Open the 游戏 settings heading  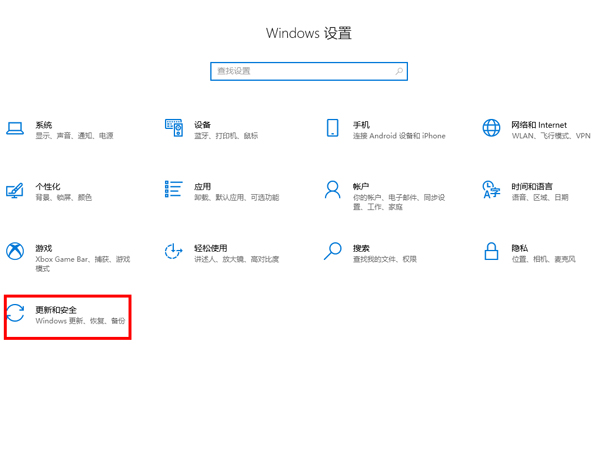click(x=44, y=248)
